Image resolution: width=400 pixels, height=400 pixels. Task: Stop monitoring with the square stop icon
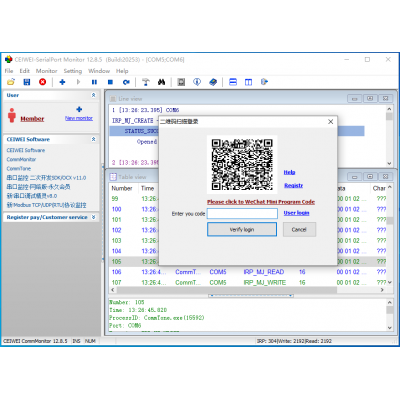click(110, 82)
